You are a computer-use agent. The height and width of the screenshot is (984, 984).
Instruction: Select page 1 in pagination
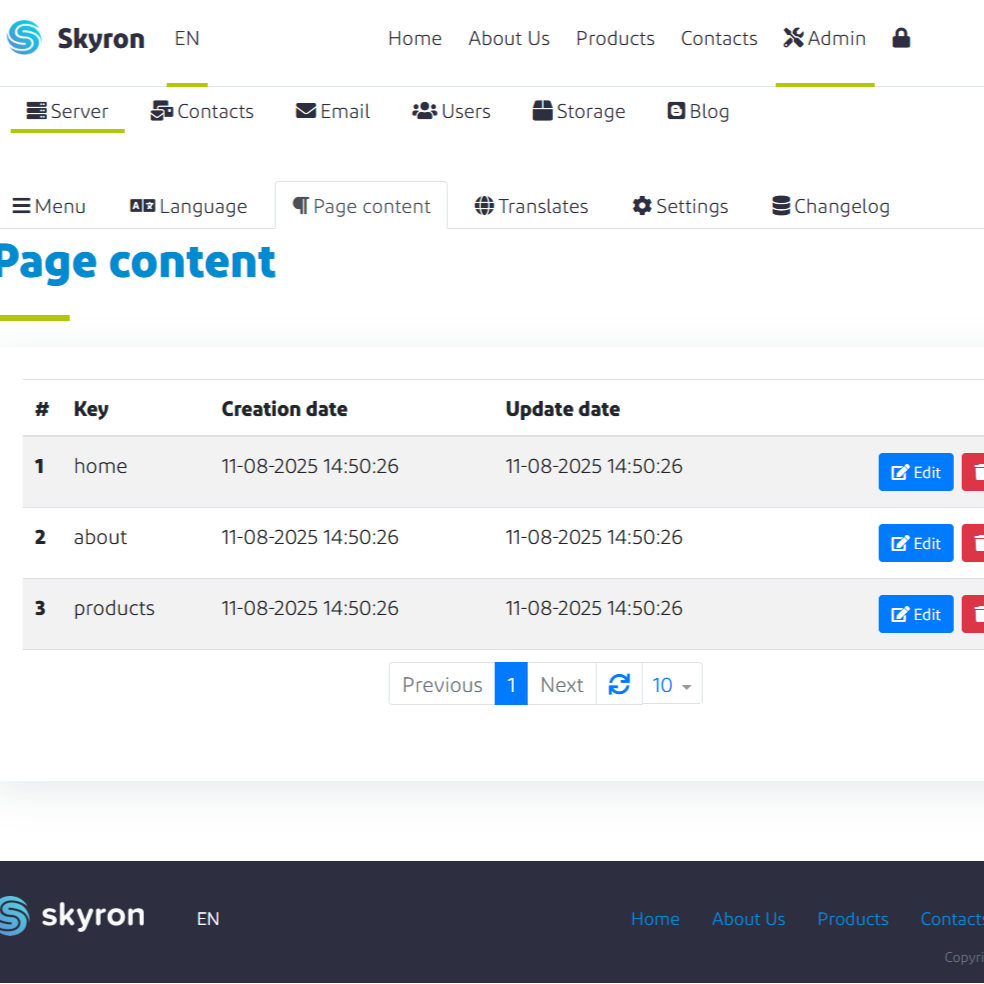[511, 683]
